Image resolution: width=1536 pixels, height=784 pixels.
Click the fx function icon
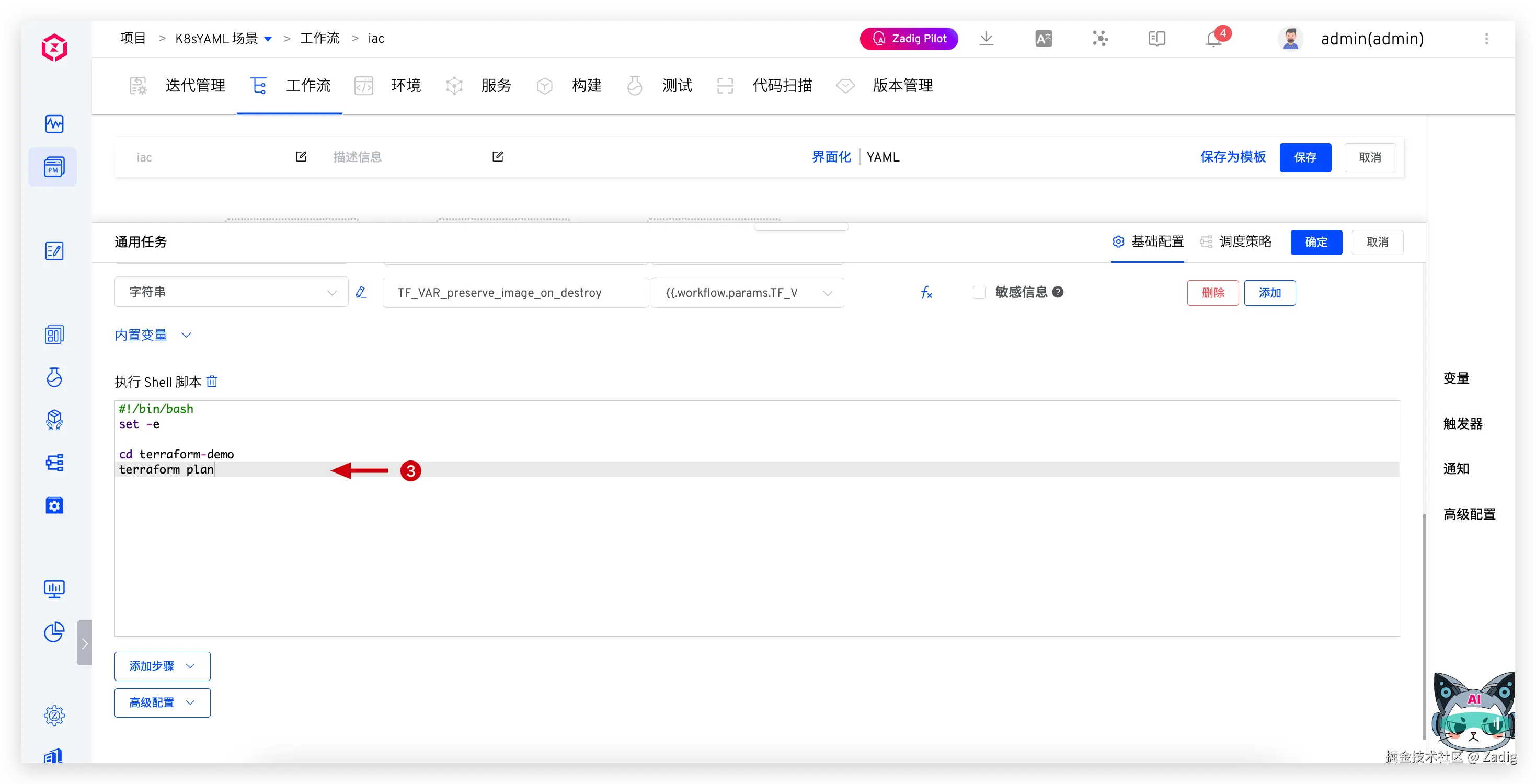pyautogui.click(x=926, y=293)
